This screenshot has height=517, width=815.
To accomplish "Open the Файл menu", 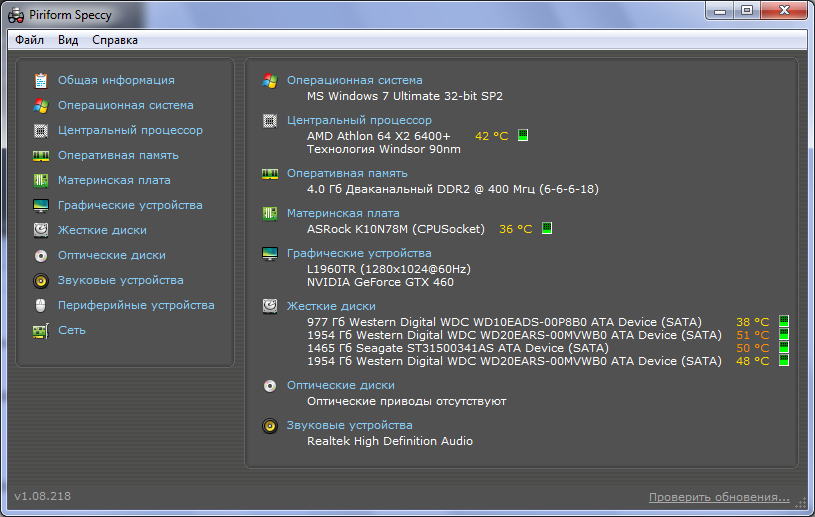I will tap(29, 40).
